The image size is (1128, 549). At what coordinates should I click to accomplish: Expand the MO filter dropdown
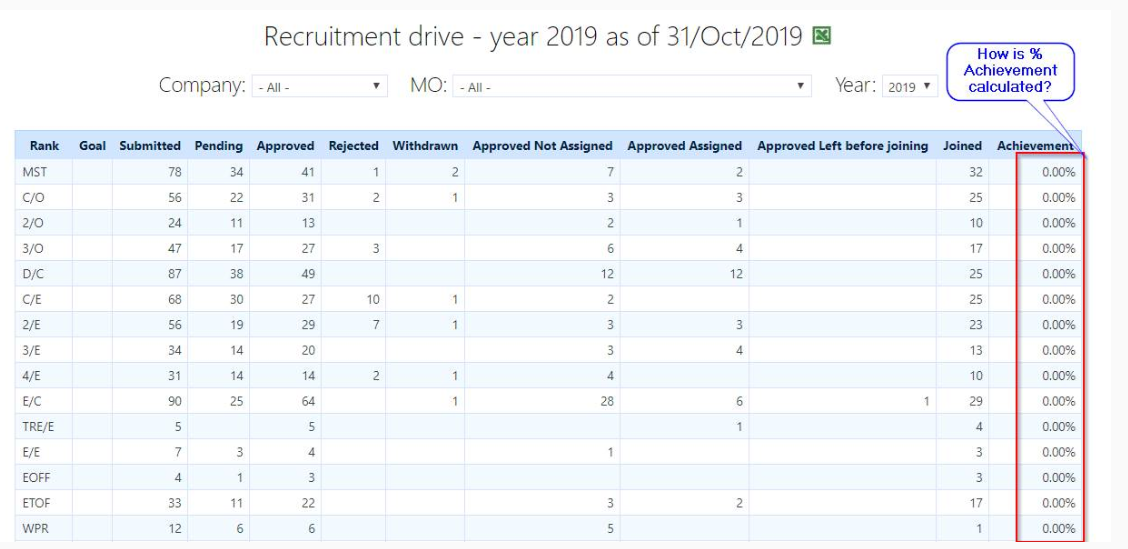point(632,86)
